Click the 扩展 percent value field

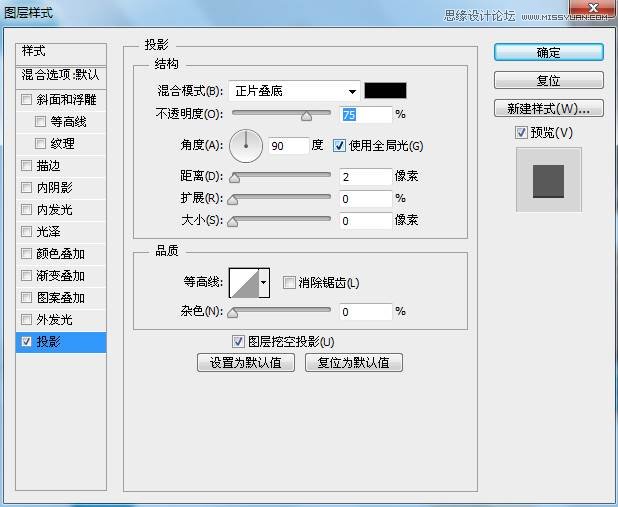point(366,199)
